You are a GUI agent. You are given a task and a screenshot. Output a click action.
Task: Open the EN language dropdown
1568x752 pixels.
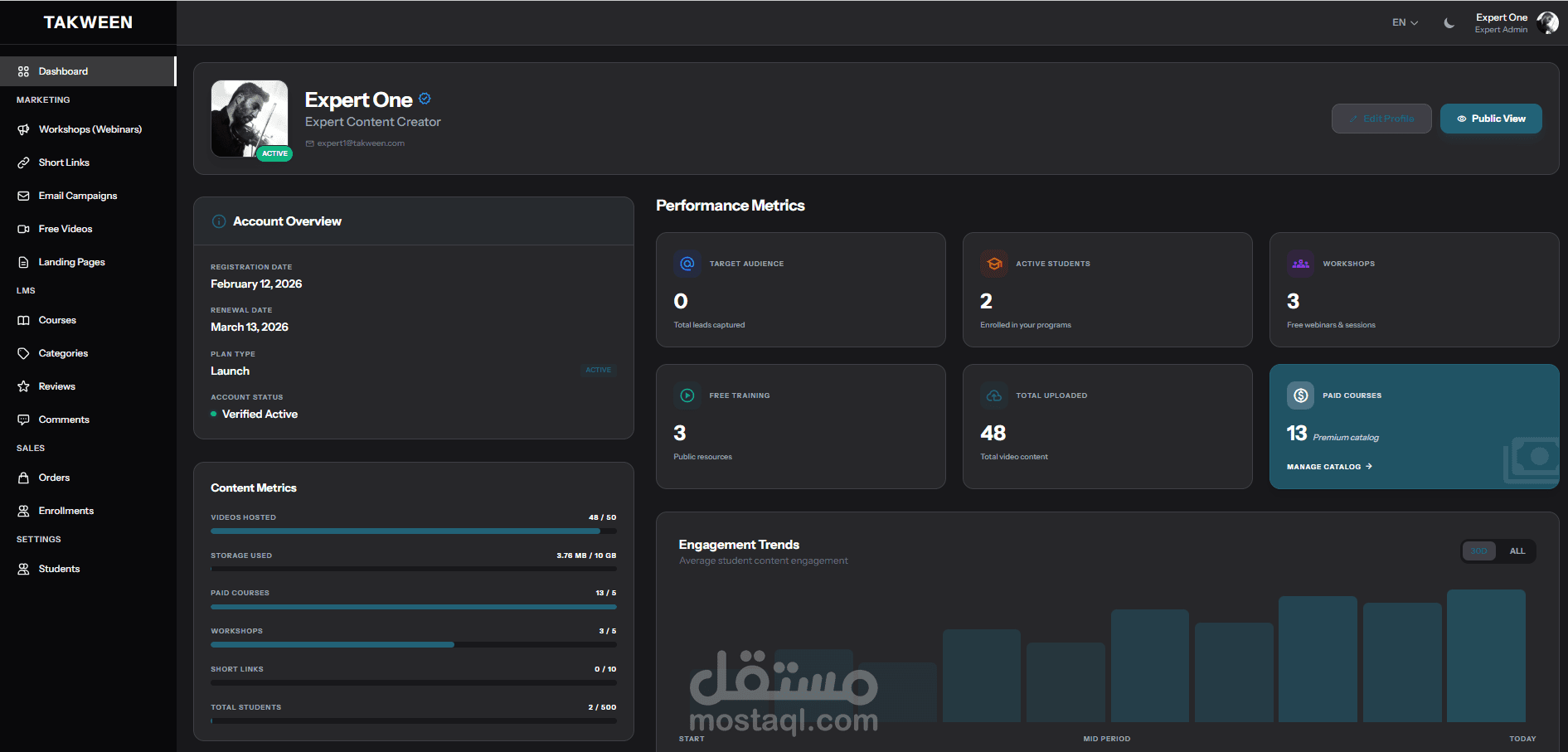(x=1405, y=23)
